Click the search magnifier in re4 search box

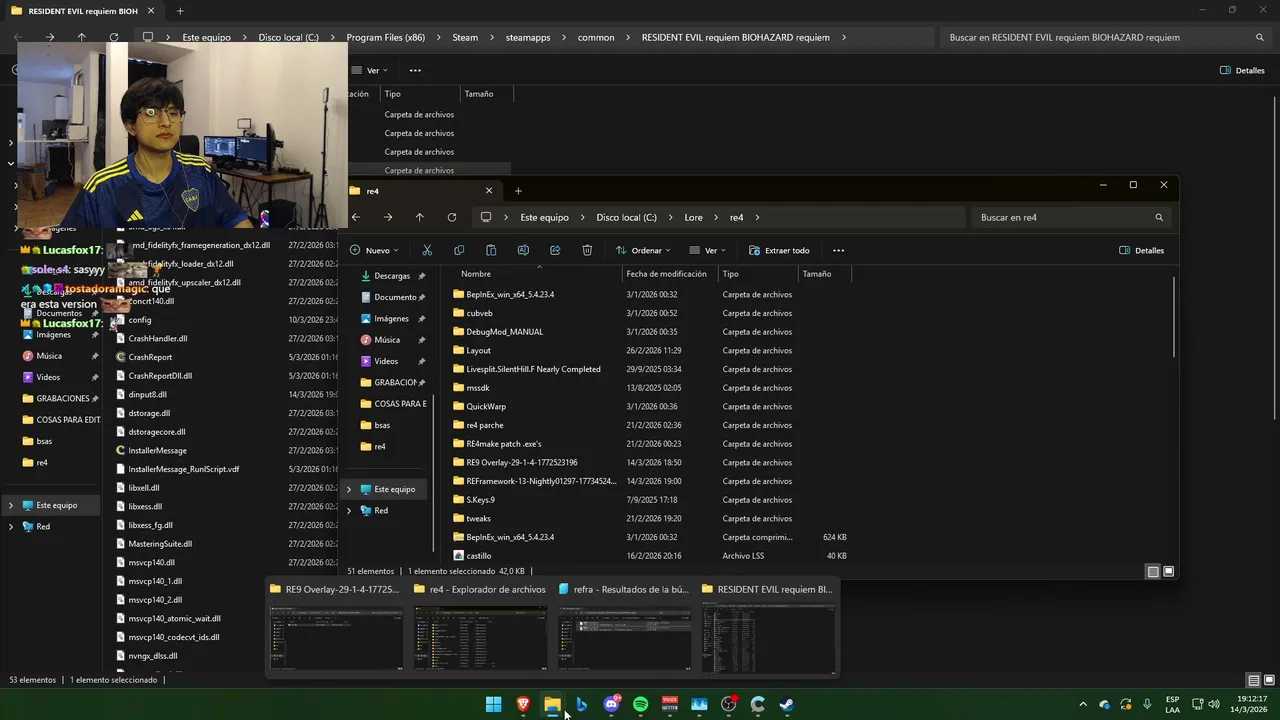click(1159, 217)
